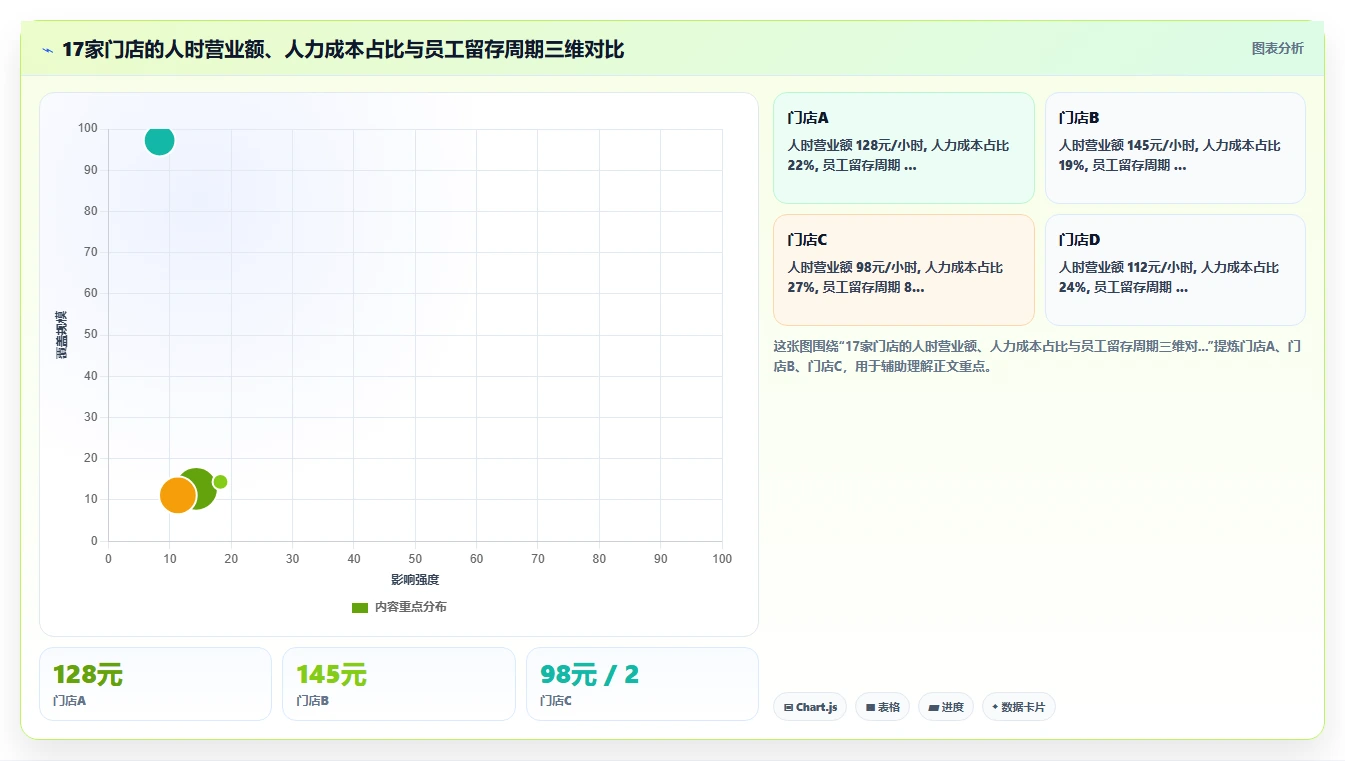1345x761 pixels.
Task: Click the Chart.js tag chip
Action: [810, 707]
